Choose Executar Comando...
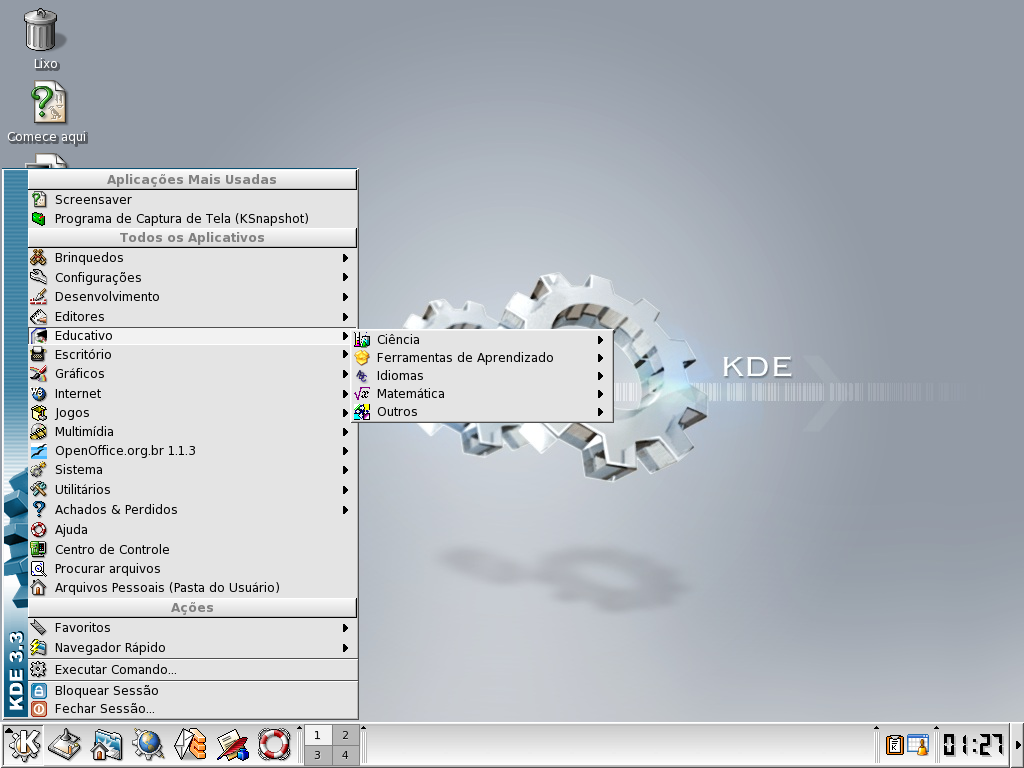Screen dimensions: 1024x768 193,669
